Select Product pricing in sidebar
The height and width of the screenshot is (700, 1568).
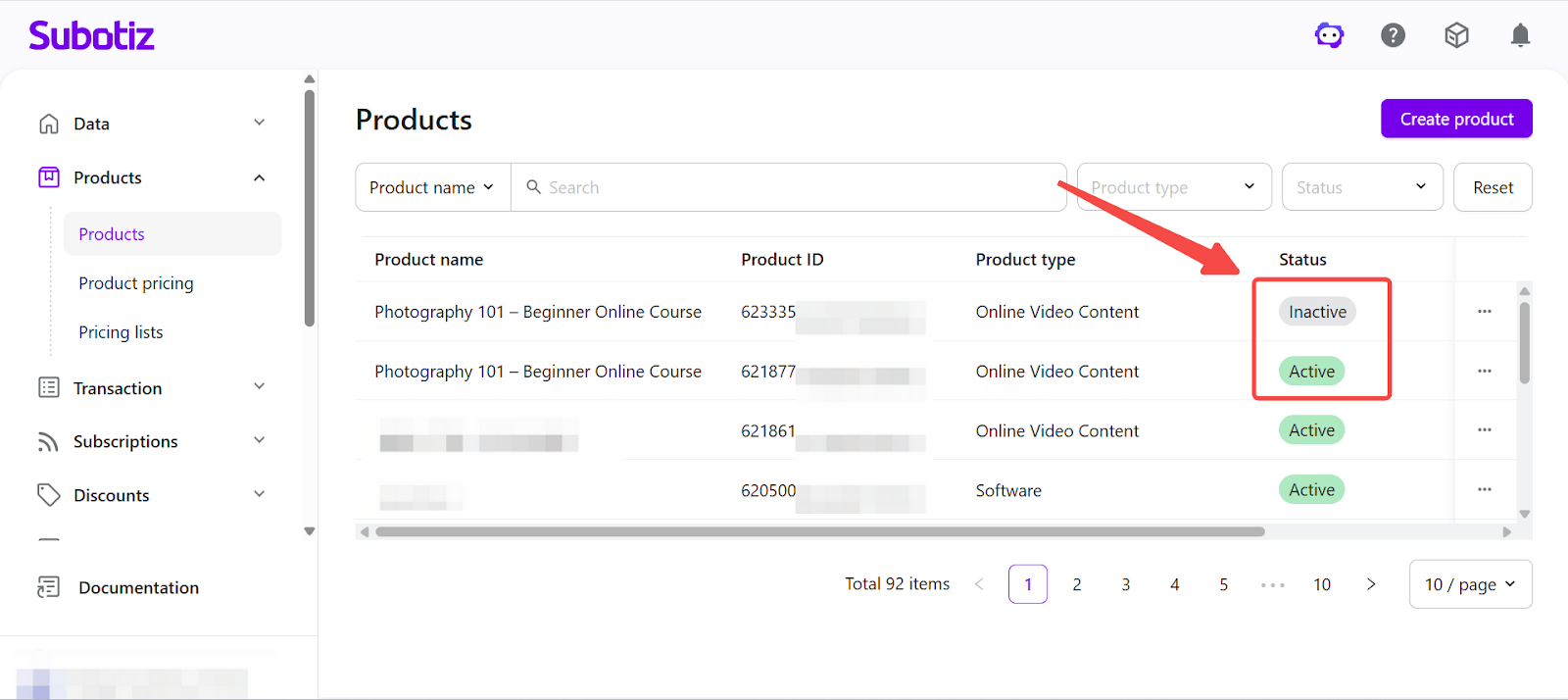click(x=136, y=283)
